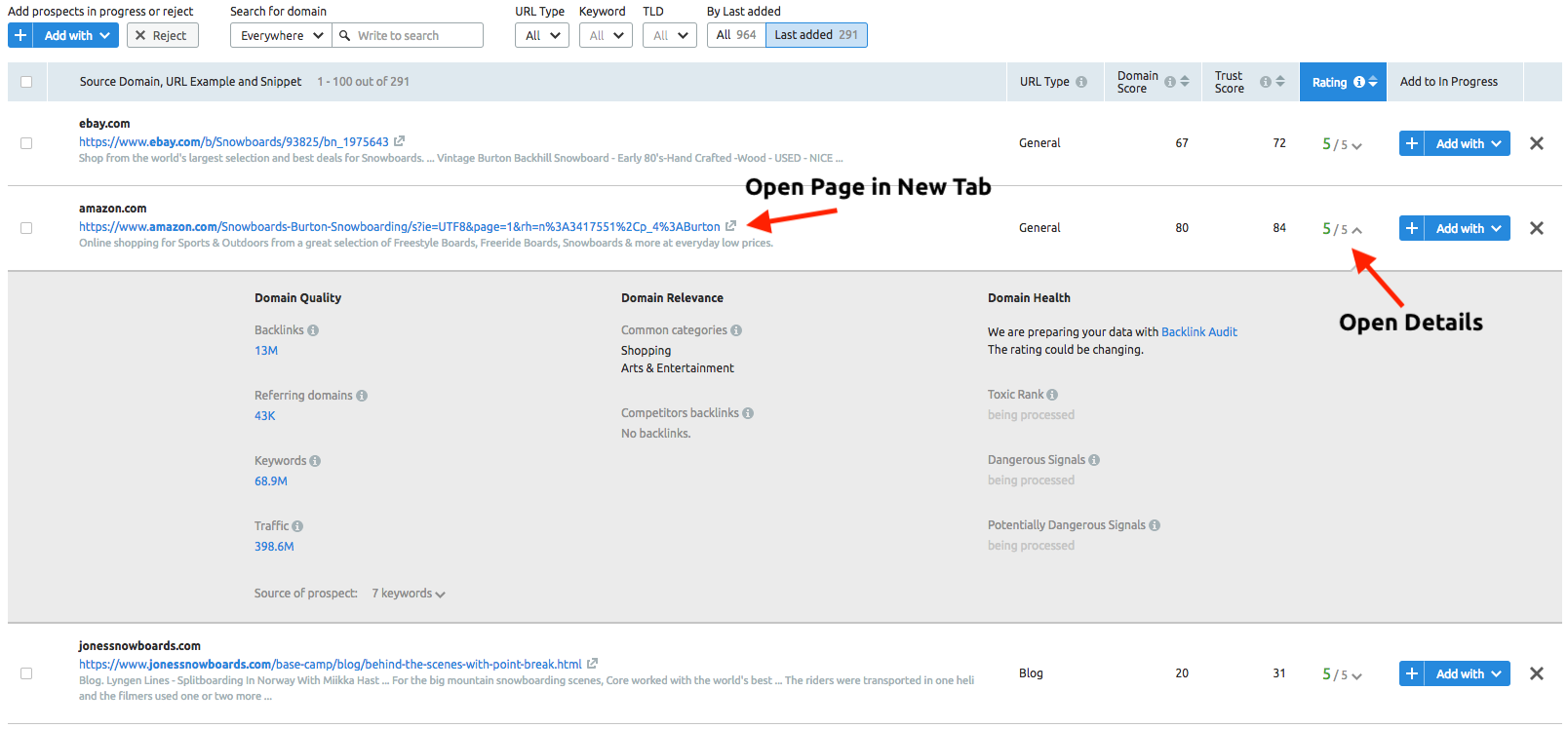
Task: Click Reject button
Action: [x=163, y=35]
